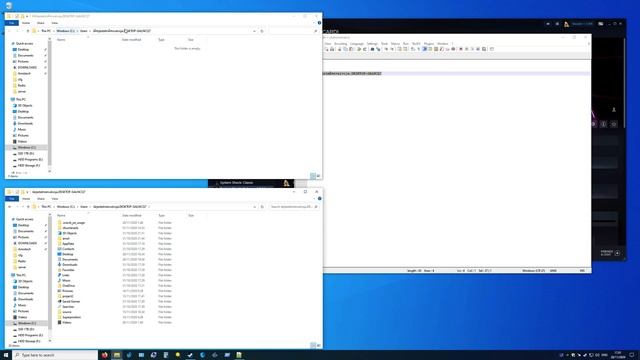This screenshot has width=640, height=360.
Task: Open Settings menu in Notepad++
Action: click(x=372, y=44)
